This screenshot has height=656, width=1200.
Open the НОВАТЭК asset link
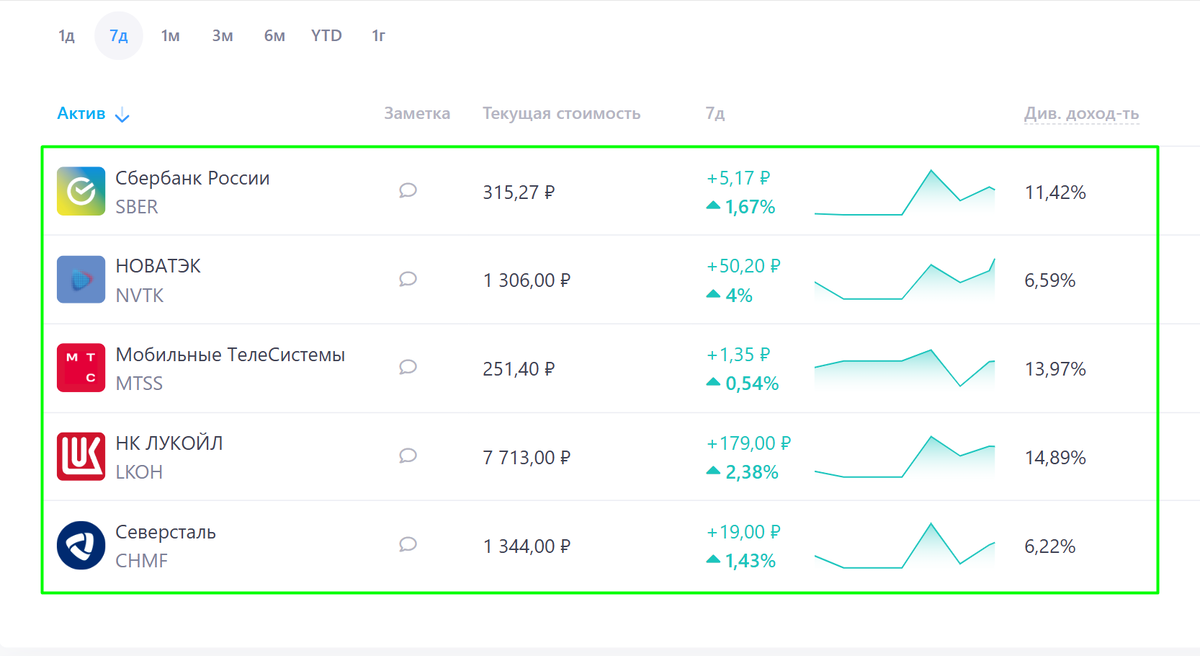158,266
